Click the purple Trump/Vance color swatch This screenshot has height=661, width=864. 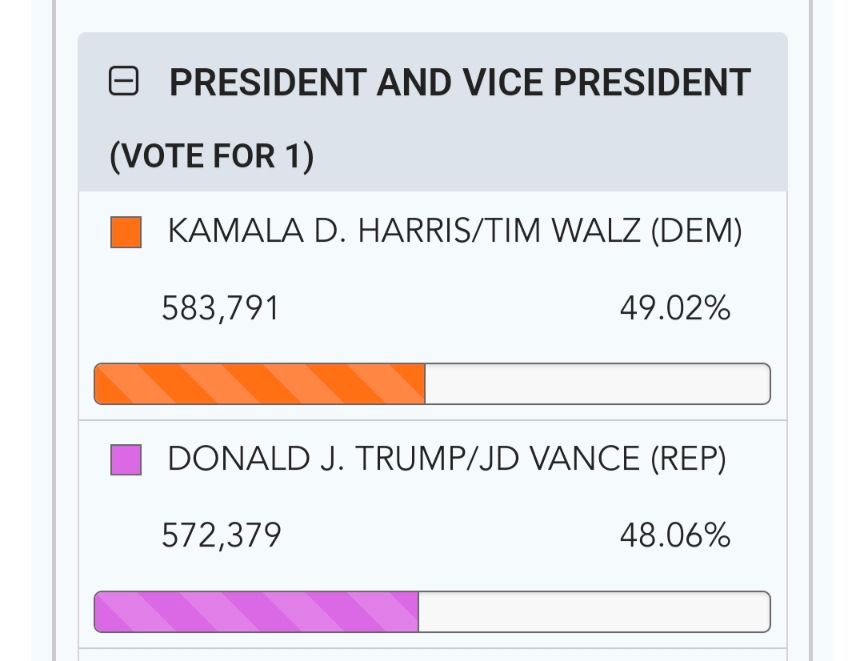click(x=126, y=460)
